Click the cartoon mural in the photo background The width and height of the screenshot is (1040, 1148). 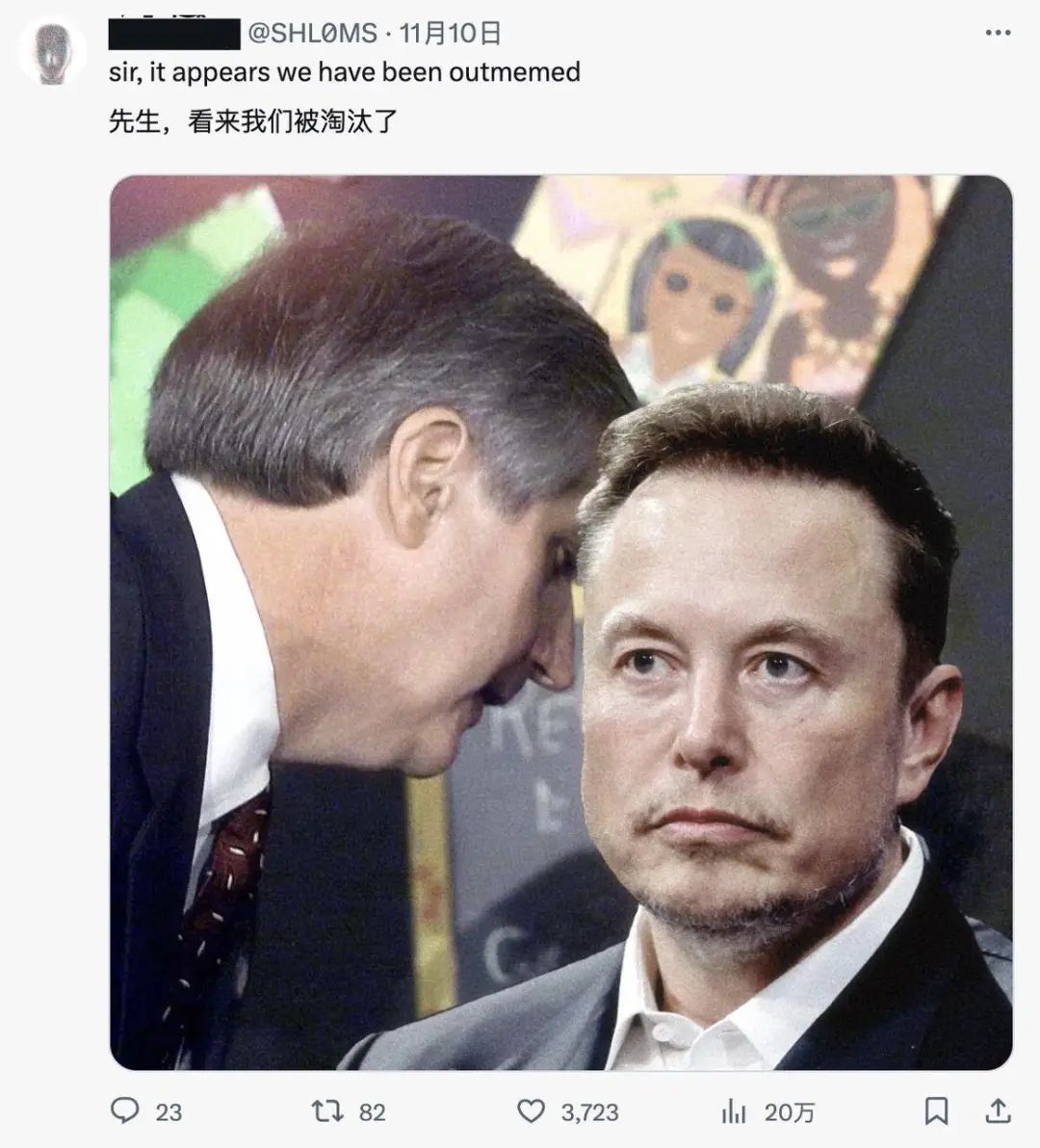[x=732, y=285]
